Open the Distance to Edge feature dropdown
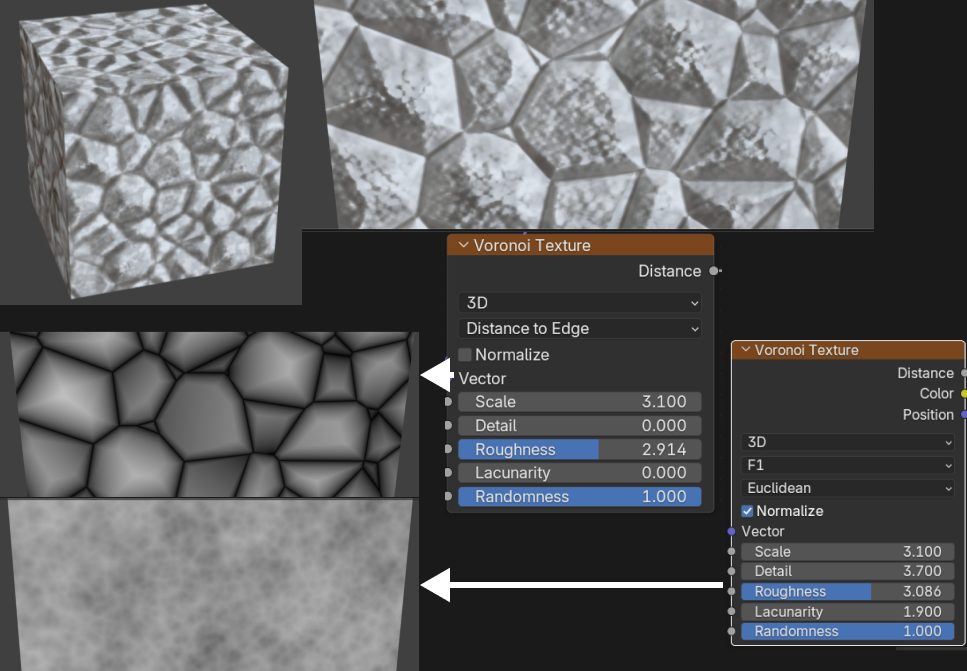This screenshot has width=967, height=671. pos(580,328)
